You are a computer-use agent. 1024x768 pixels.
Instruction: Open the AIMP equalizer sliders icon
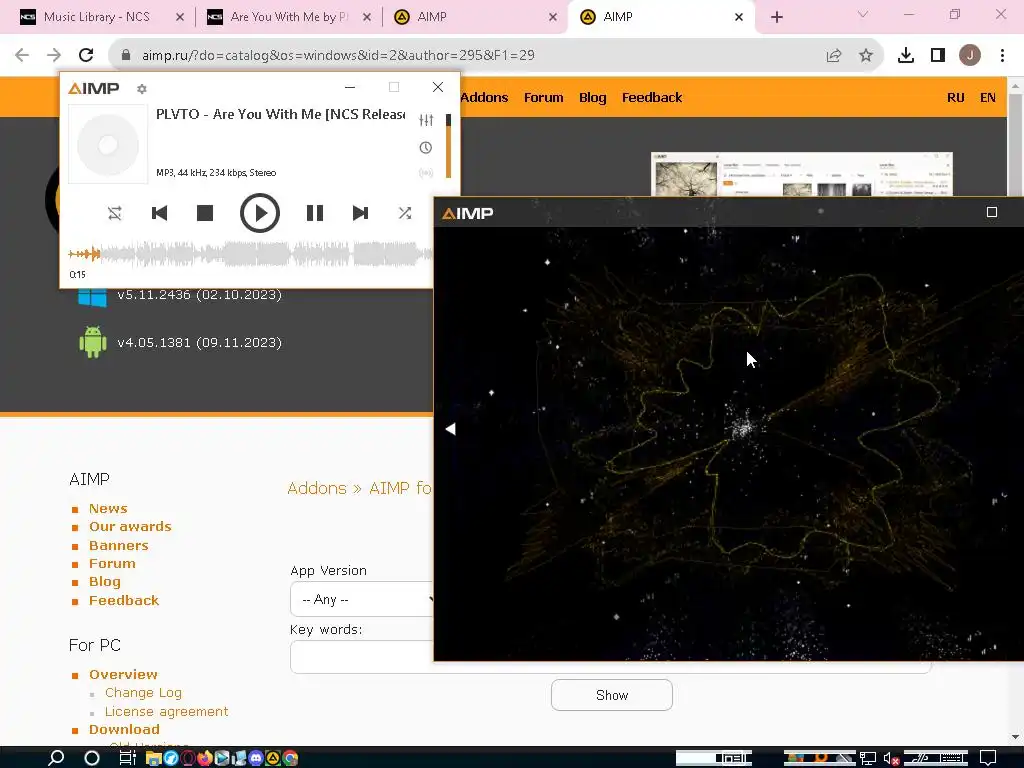click(x=426, y=120)
